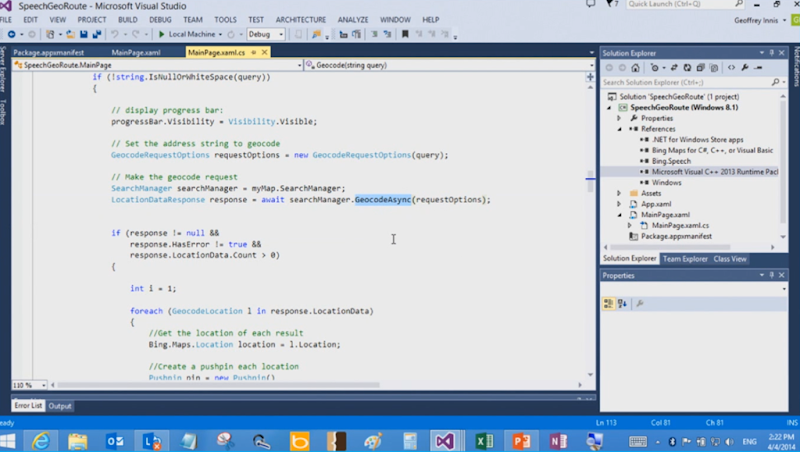This screenshot has width=800, height=452.
Task: Click inside the Search Solution Explorer field
Action: [x=686, y=82]
